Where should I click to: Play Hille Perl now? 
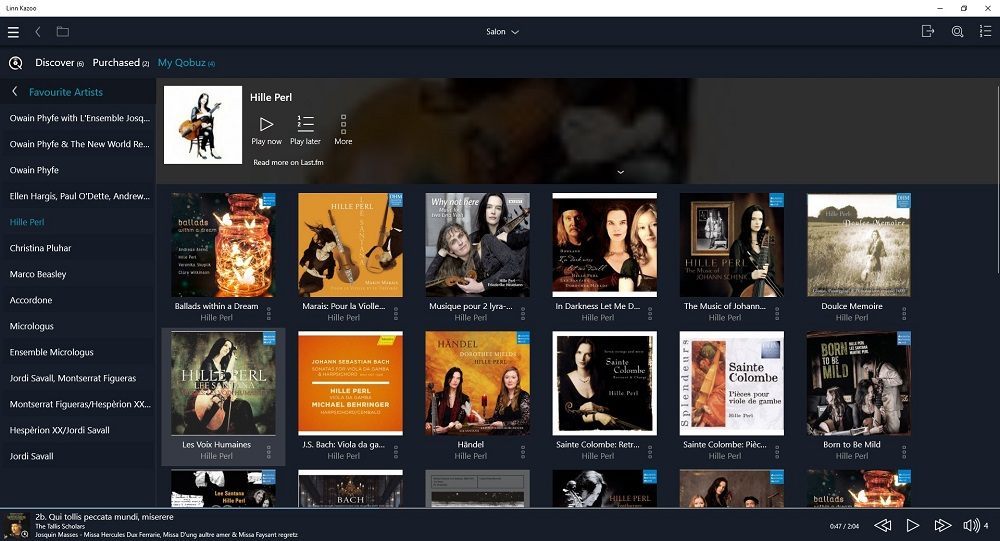coord(267,130)
